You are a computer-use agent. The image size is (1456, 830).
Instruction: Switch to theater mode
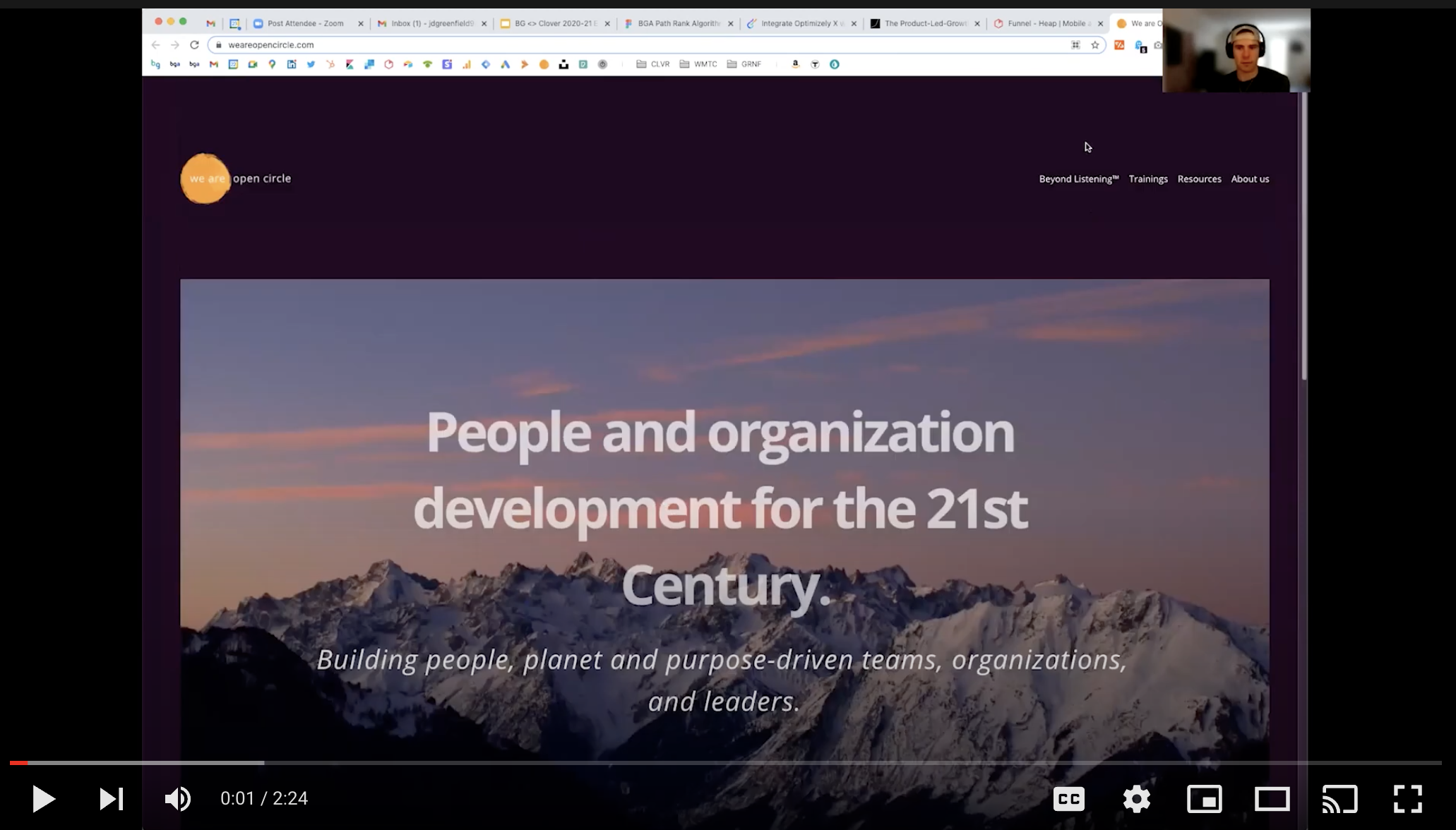point(1272,799)
